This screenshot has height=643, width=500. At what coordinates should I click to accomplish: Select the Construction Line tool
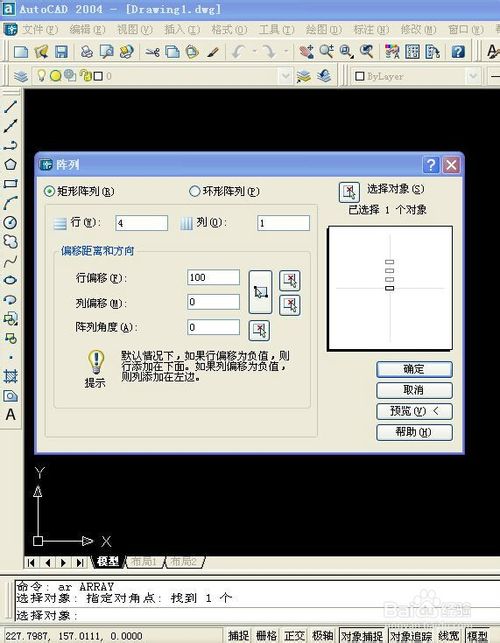point(10,125)
